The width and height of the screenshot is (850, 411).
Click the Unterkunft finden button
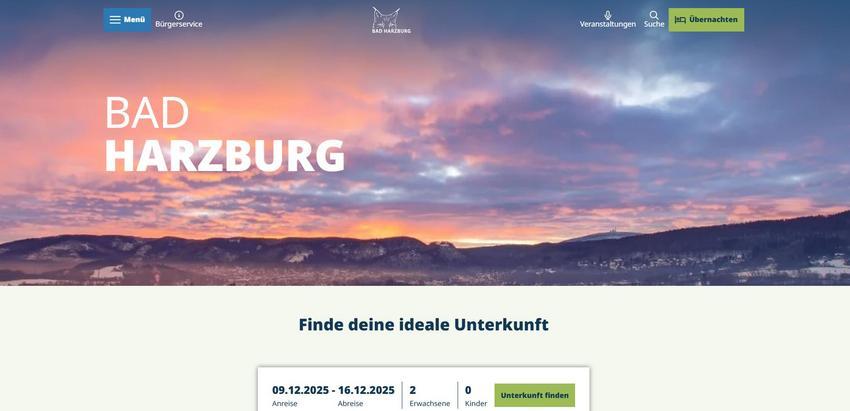(x=535, y=395)
